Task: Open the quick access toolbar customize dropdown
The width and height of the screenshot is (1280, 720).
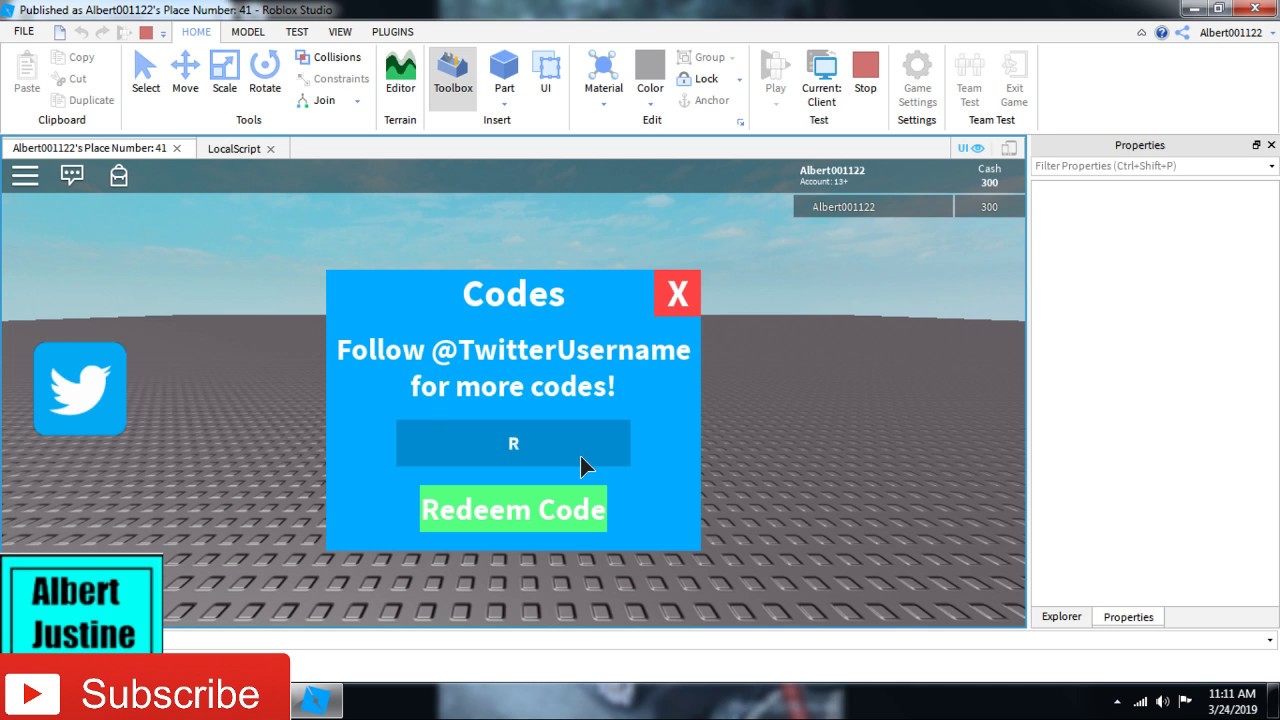Action: tap(163, 34)
